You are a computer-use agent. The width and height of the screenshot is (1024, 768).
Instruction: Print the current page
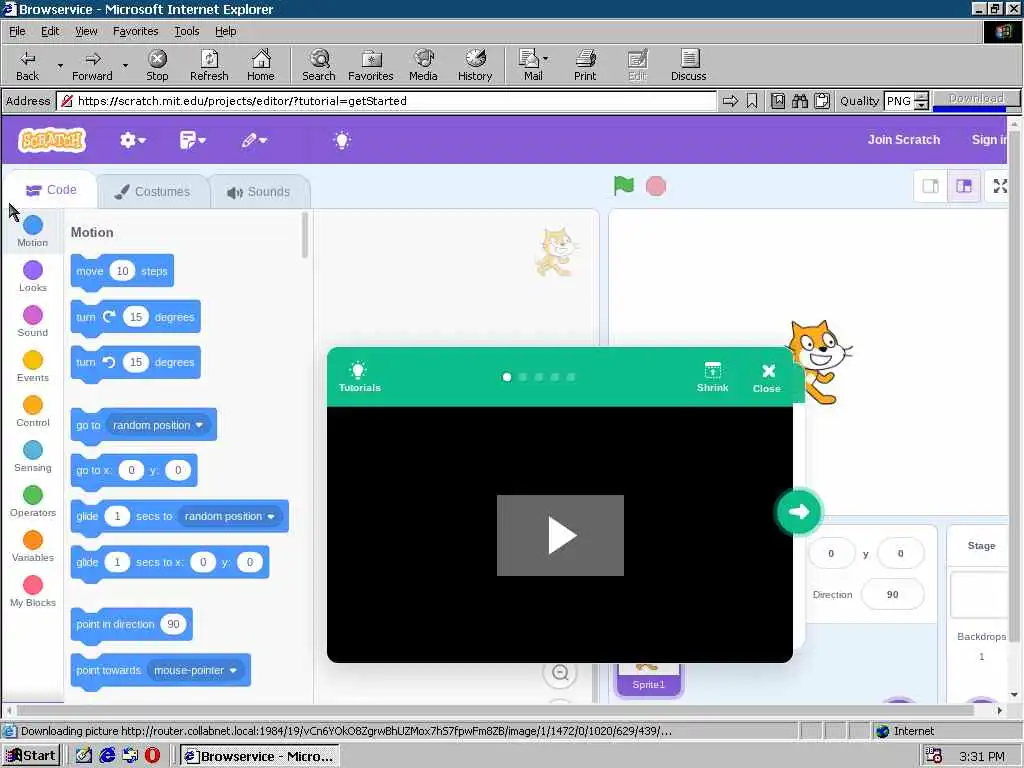point(585,65)
